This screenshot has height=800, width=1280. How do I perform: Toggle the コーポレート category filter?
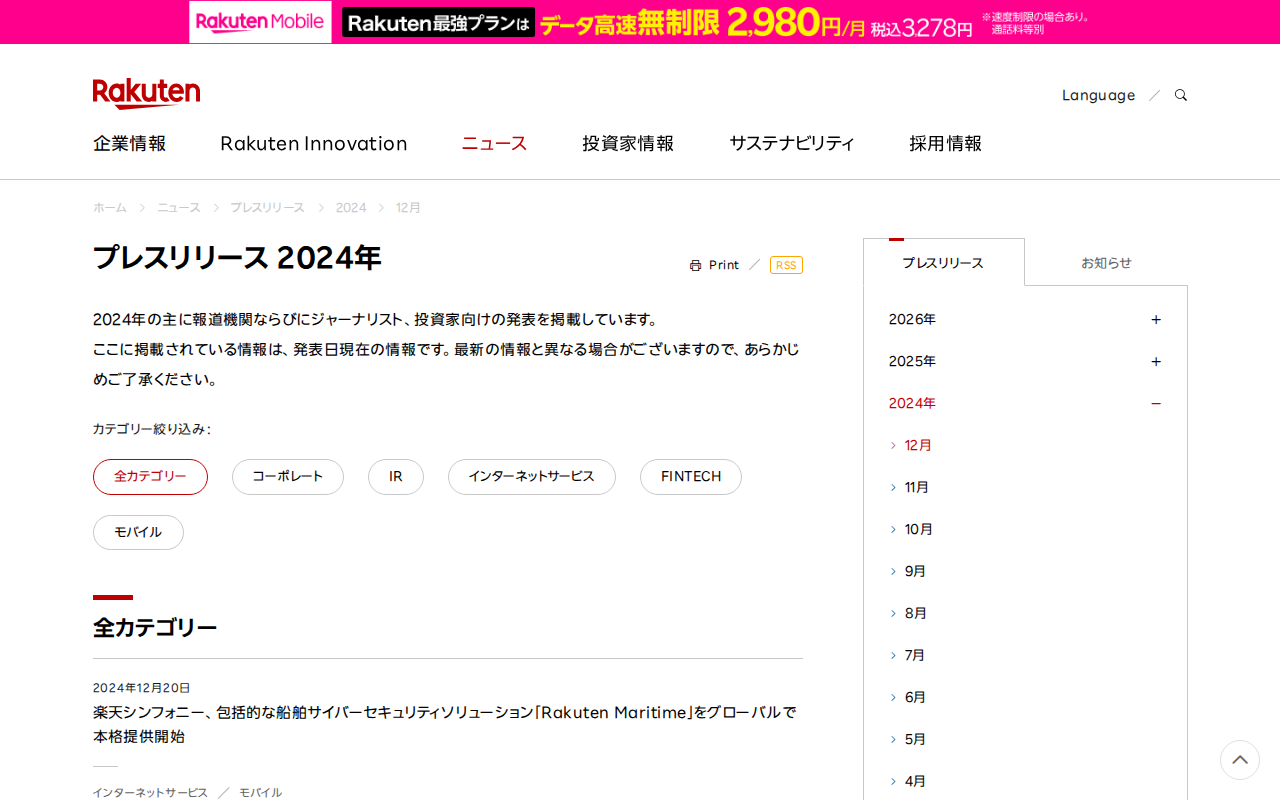pyautogui.click(x=287, y=477)
